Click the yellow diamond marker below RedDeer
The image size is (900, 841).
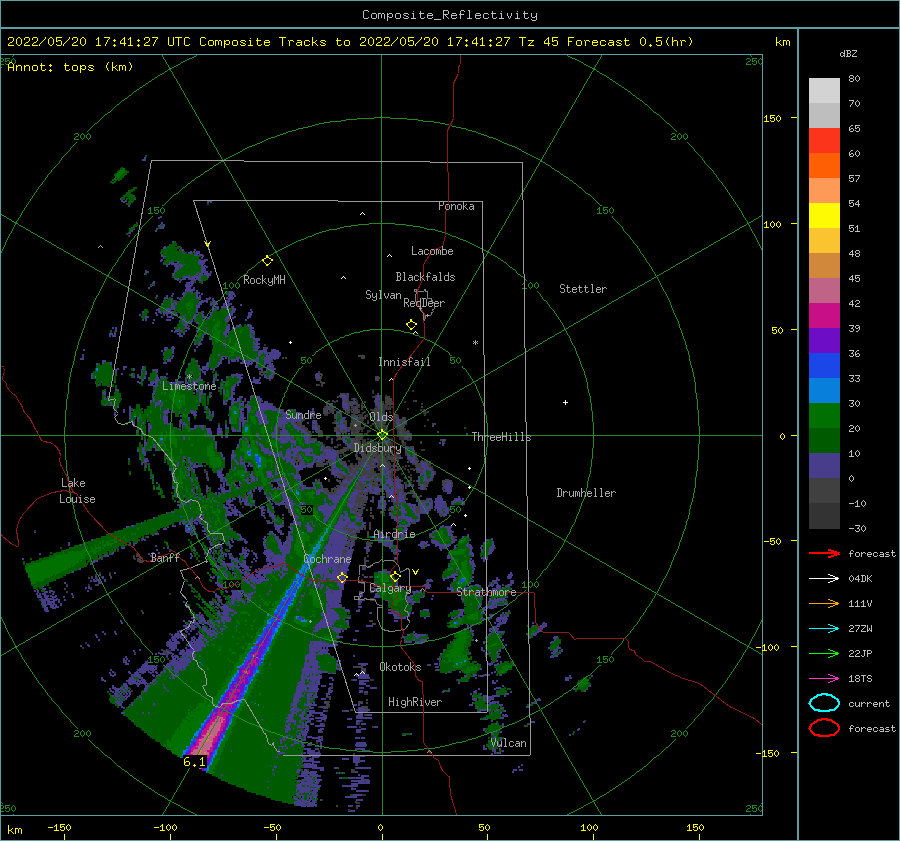coord(411,325)
